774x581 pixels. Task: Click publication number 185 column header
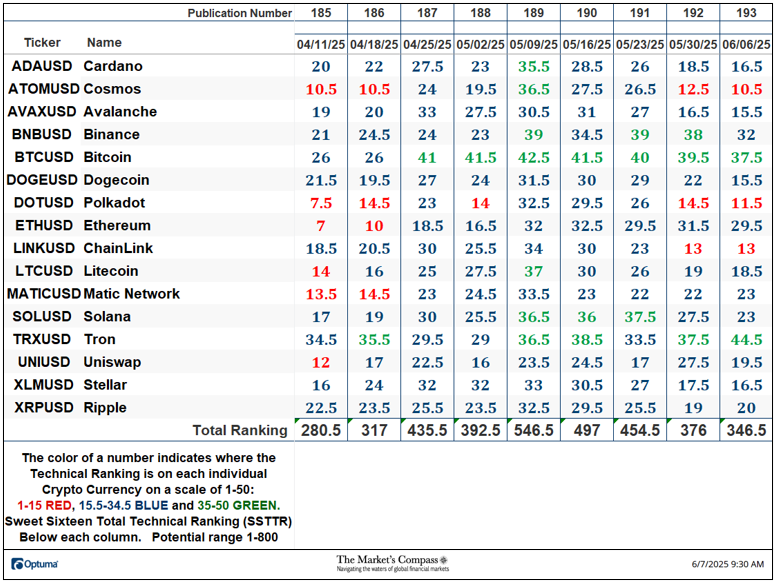click(x=321, y=13)
